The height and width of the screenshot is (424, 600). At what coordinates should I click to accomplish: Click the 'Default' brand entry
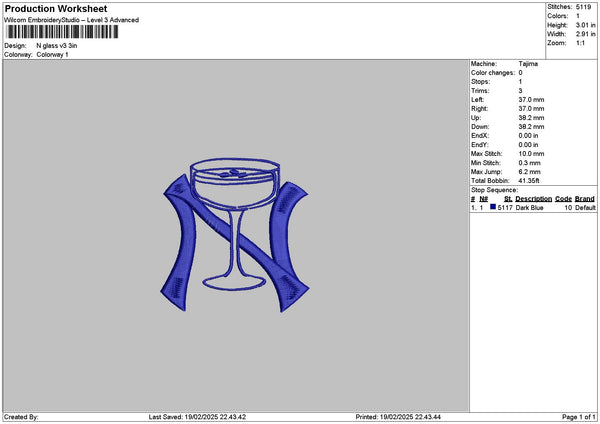tap(585, 208)
